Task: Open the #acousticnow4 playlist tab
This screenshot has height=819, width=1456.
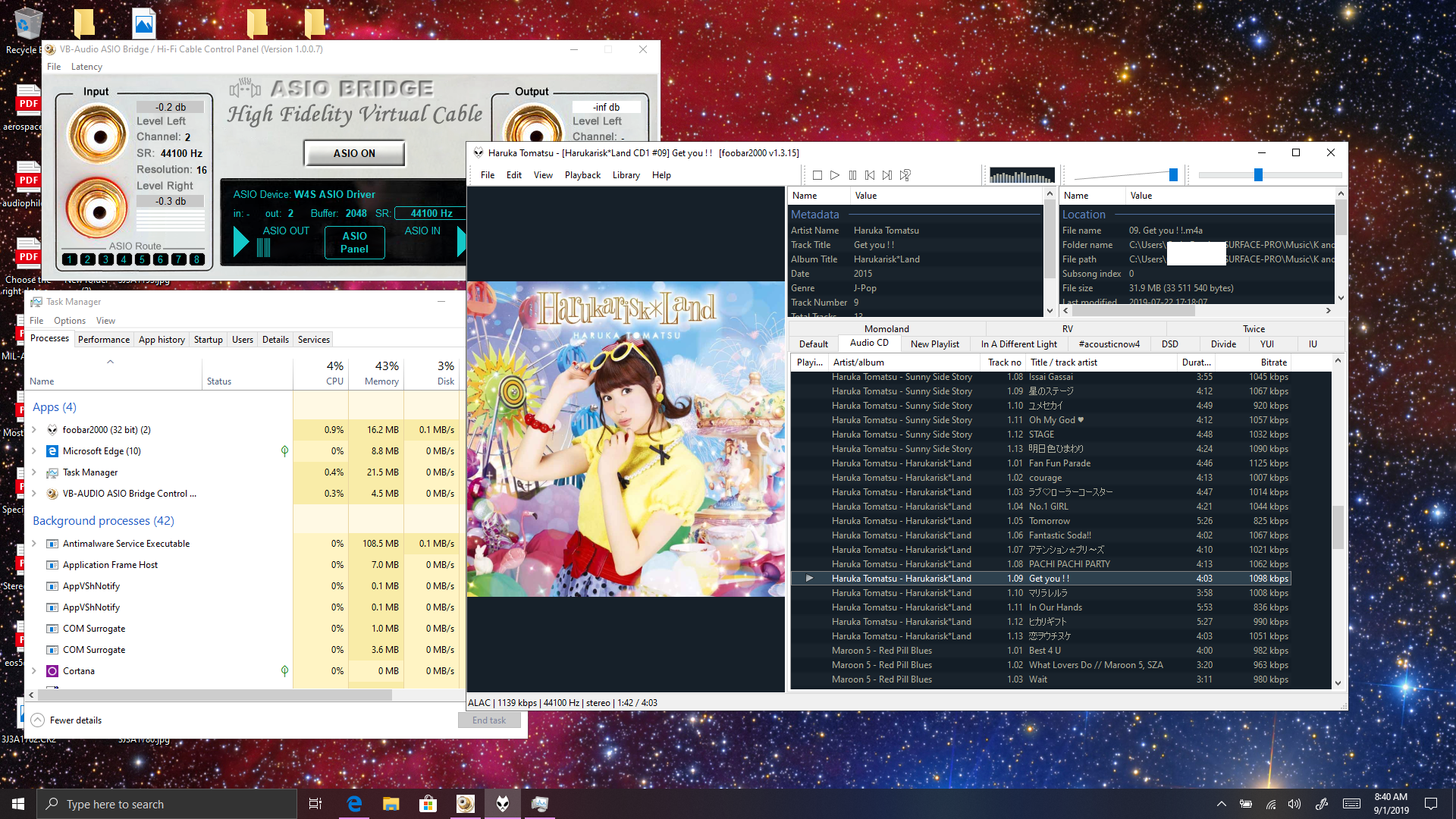Action: [x=1109, y=344]
